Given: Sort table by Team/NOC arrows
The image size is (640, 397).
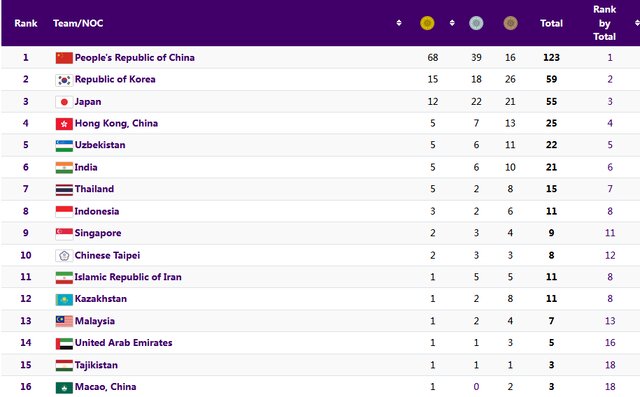Looking at the screenshot, I should point(399,23).
